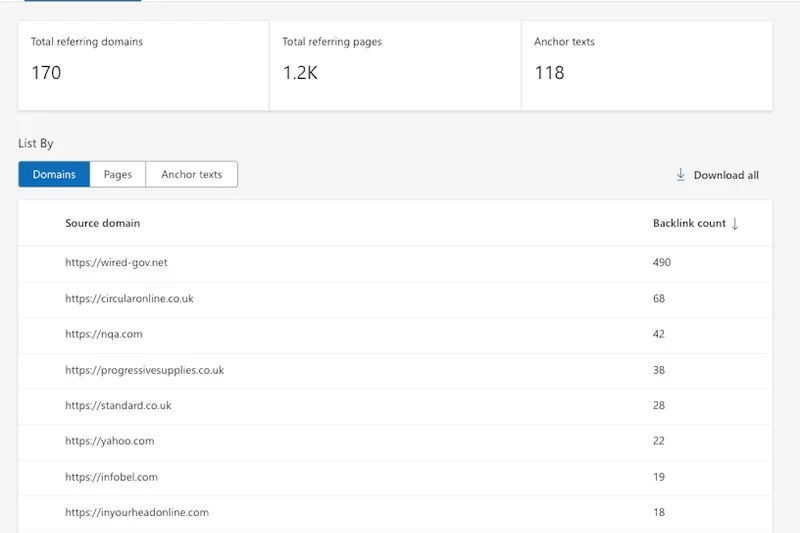Select the https://inyourheadonline.com domain

click(x=137, y=513)
